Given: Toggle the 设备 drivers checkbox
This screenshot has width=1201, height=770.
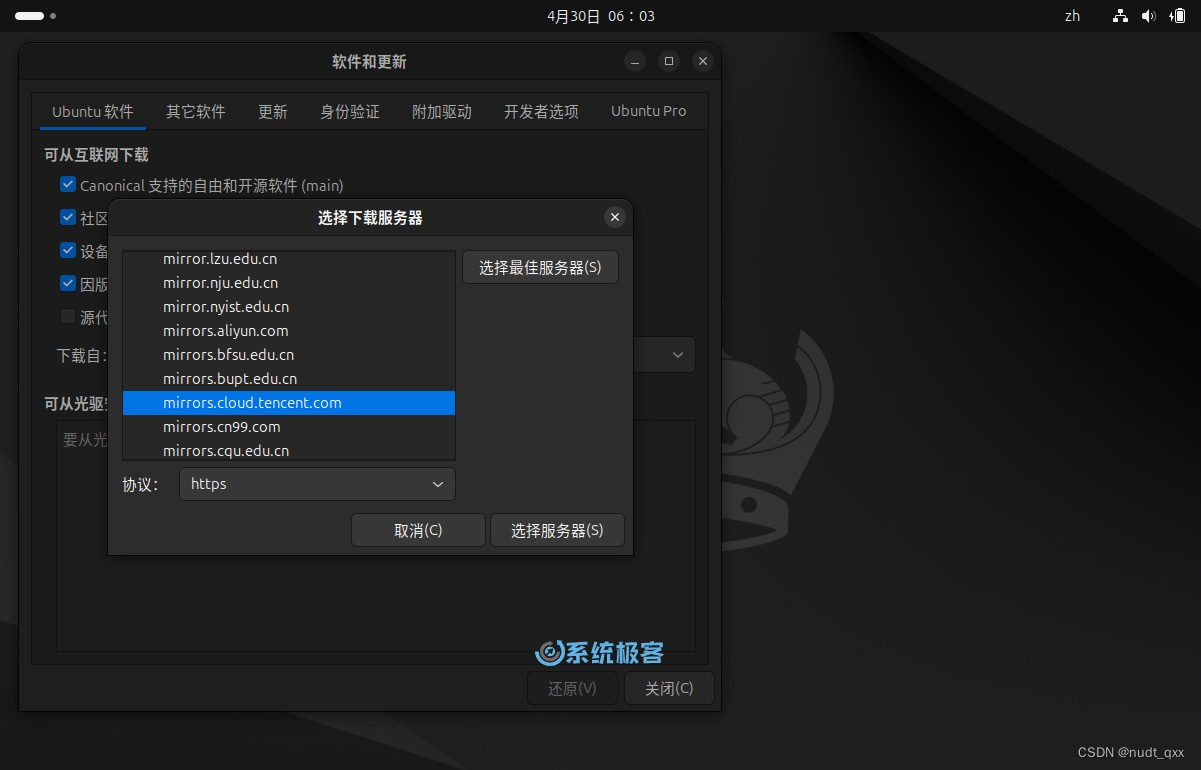Looking at the screenshot, I should (x=68, y=250).
